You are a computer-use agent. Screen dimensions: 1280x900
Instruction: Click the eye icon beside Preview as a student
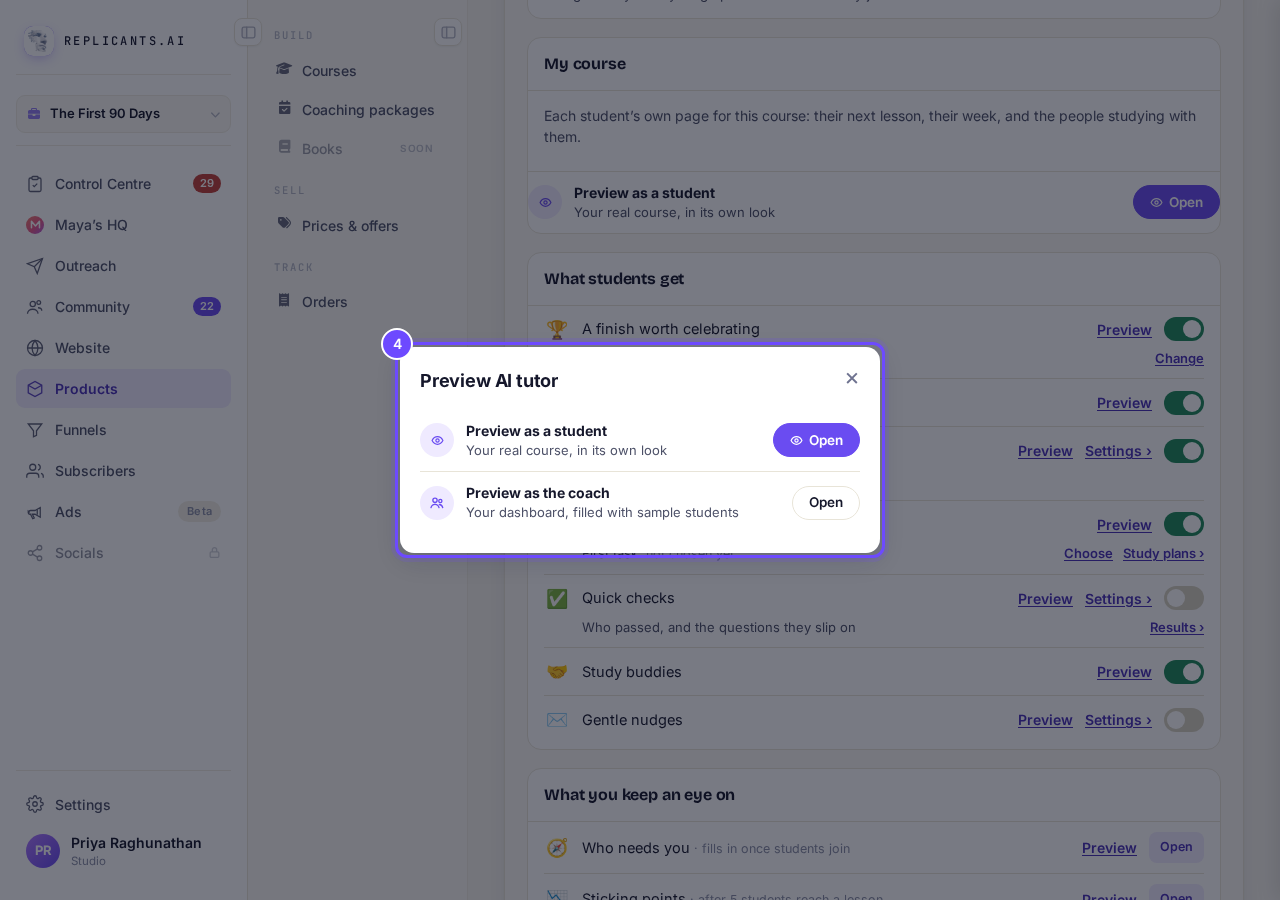click(437, 440)
